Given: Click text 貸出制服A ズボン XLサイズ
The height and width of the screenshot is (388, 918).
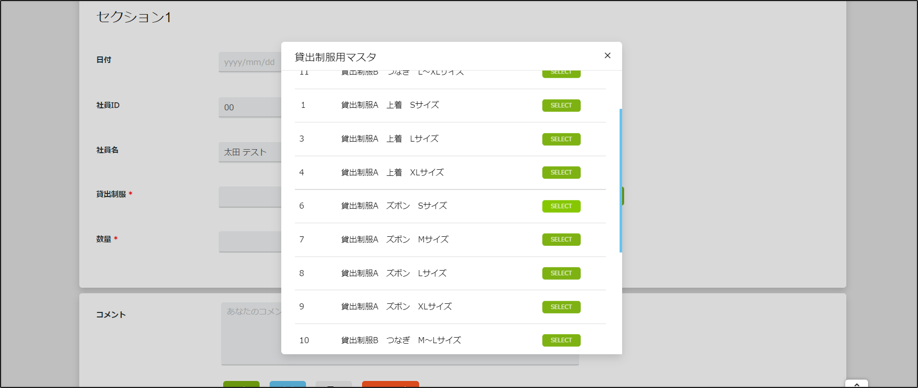Looking at the screenshot, I should click(396, 307).
